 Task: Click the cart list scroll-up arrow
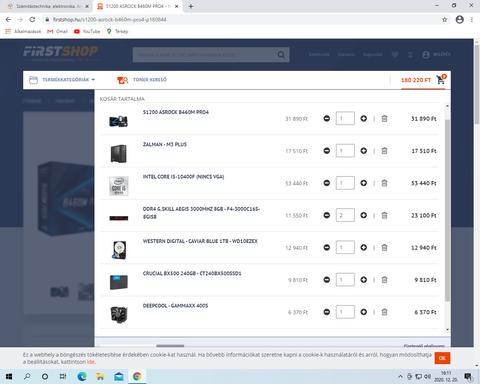[x=447, y=106]
